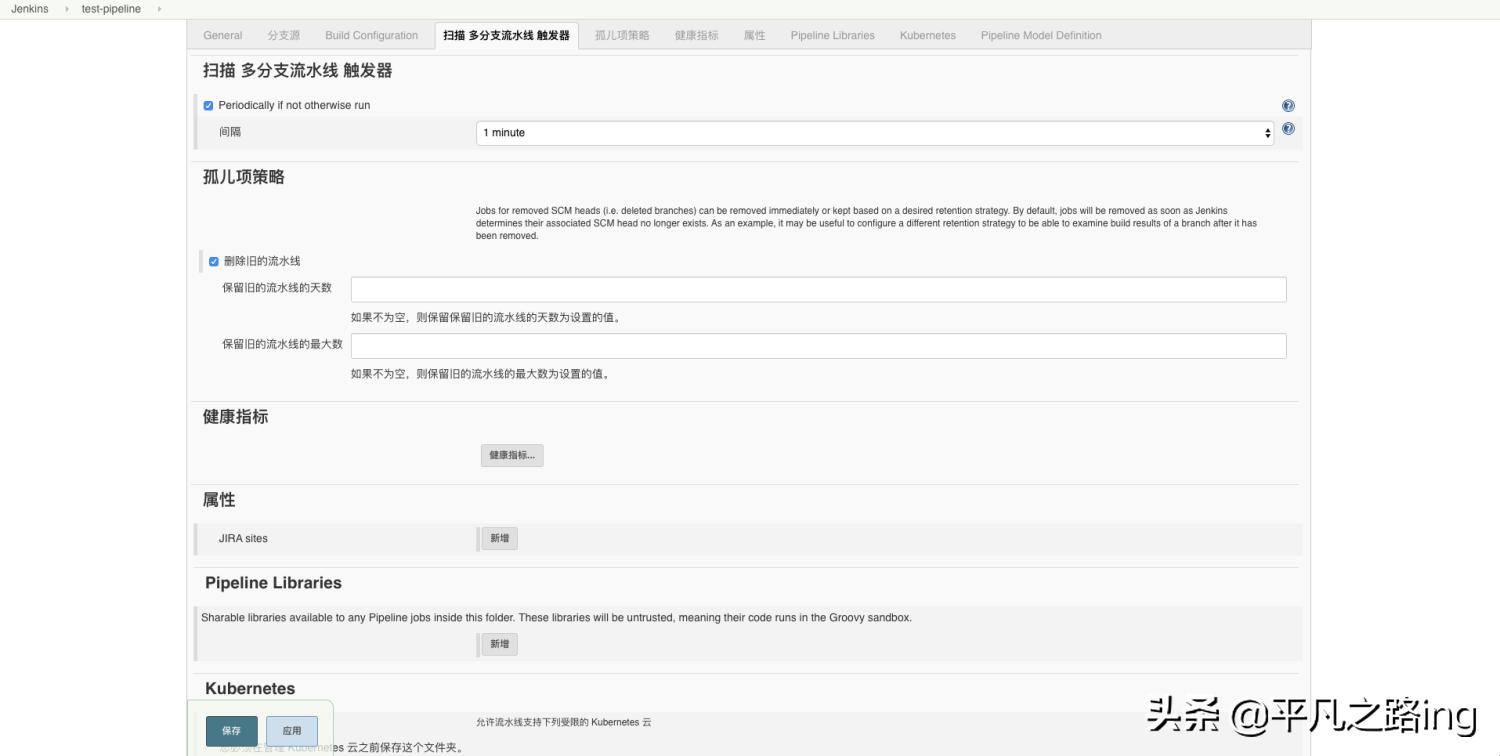The width and height of the screenshot is (1500, 756).
Task: Uncheck the 删除旧的流水线 option
Action: pyautogui.click(x=213, y=261)
